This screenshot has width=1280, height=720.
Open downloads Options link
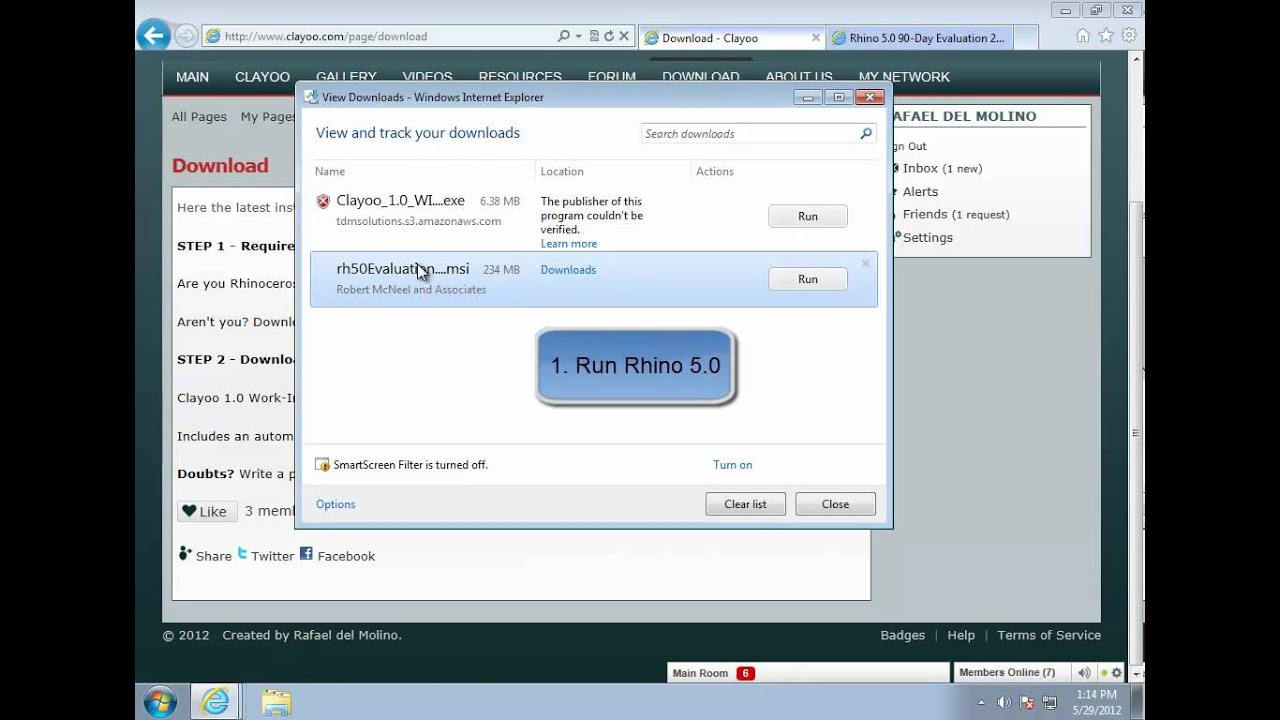[335, 504]
